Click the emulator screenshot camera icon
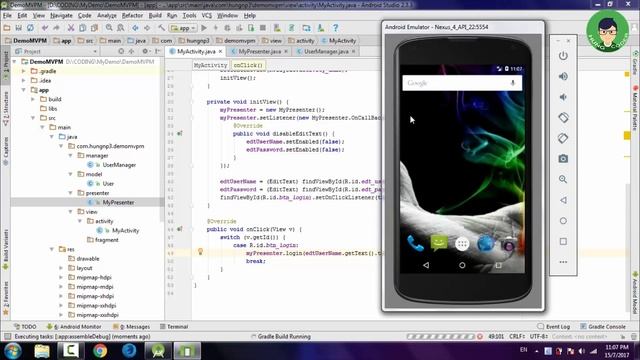 pyautogui.click(x=563, y=159)
